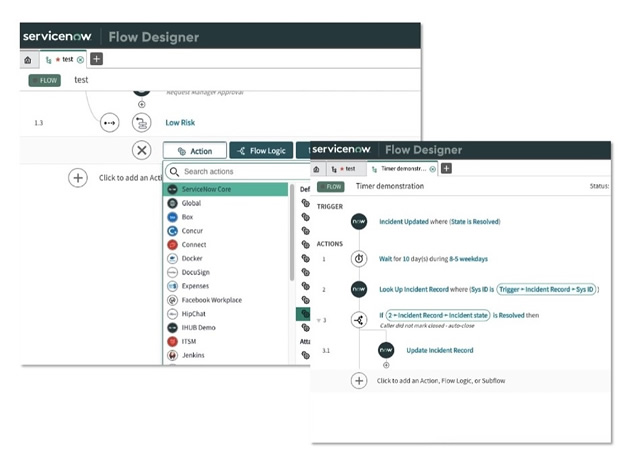Click the If flow logic icon for step 3
Viewport: 630px width, 460px height.
[359, 320]
